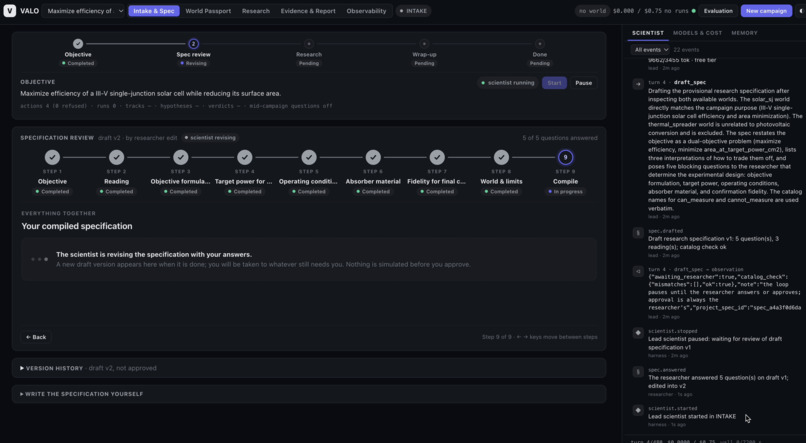This screenshot has width=806, height=443.
Task: Go to Step 1 Objective checkmark
Action: 52,157
